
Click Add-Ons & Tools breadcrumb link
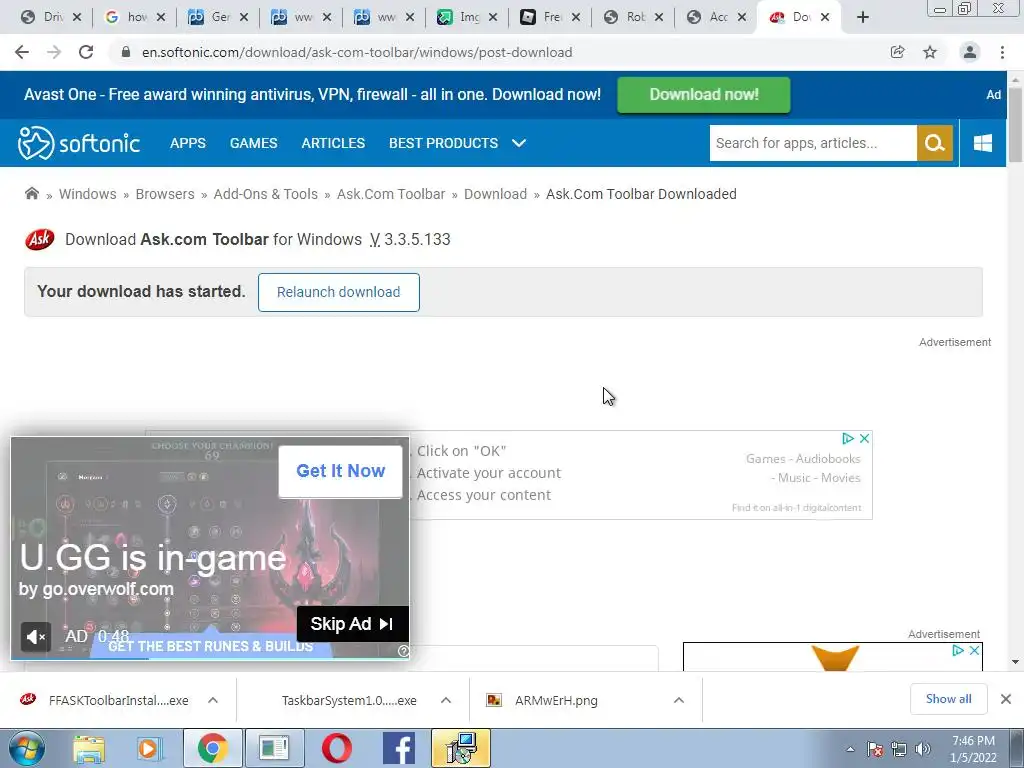265,194
